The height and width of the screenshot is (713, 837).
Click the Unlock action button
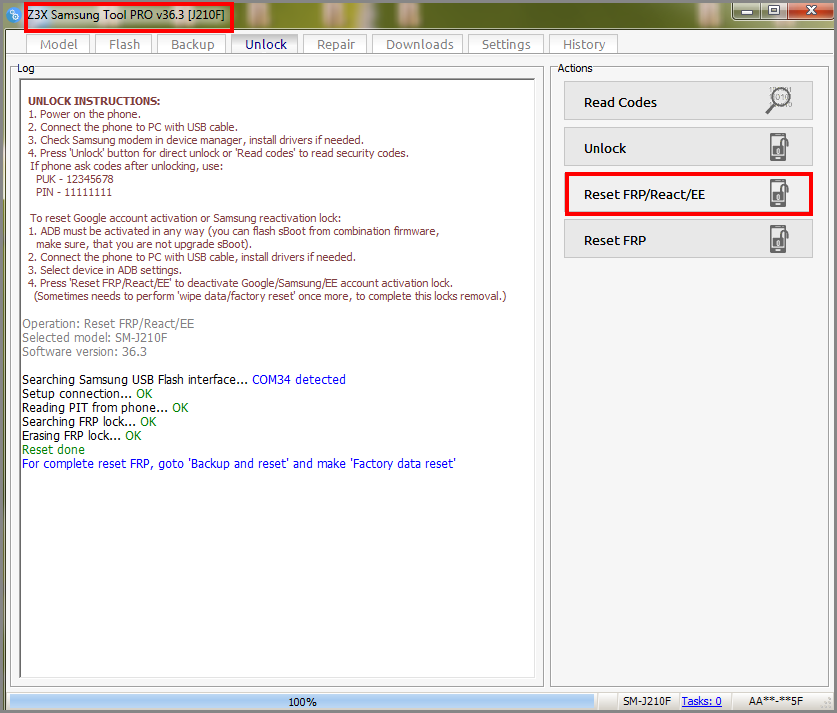(688, 147)
